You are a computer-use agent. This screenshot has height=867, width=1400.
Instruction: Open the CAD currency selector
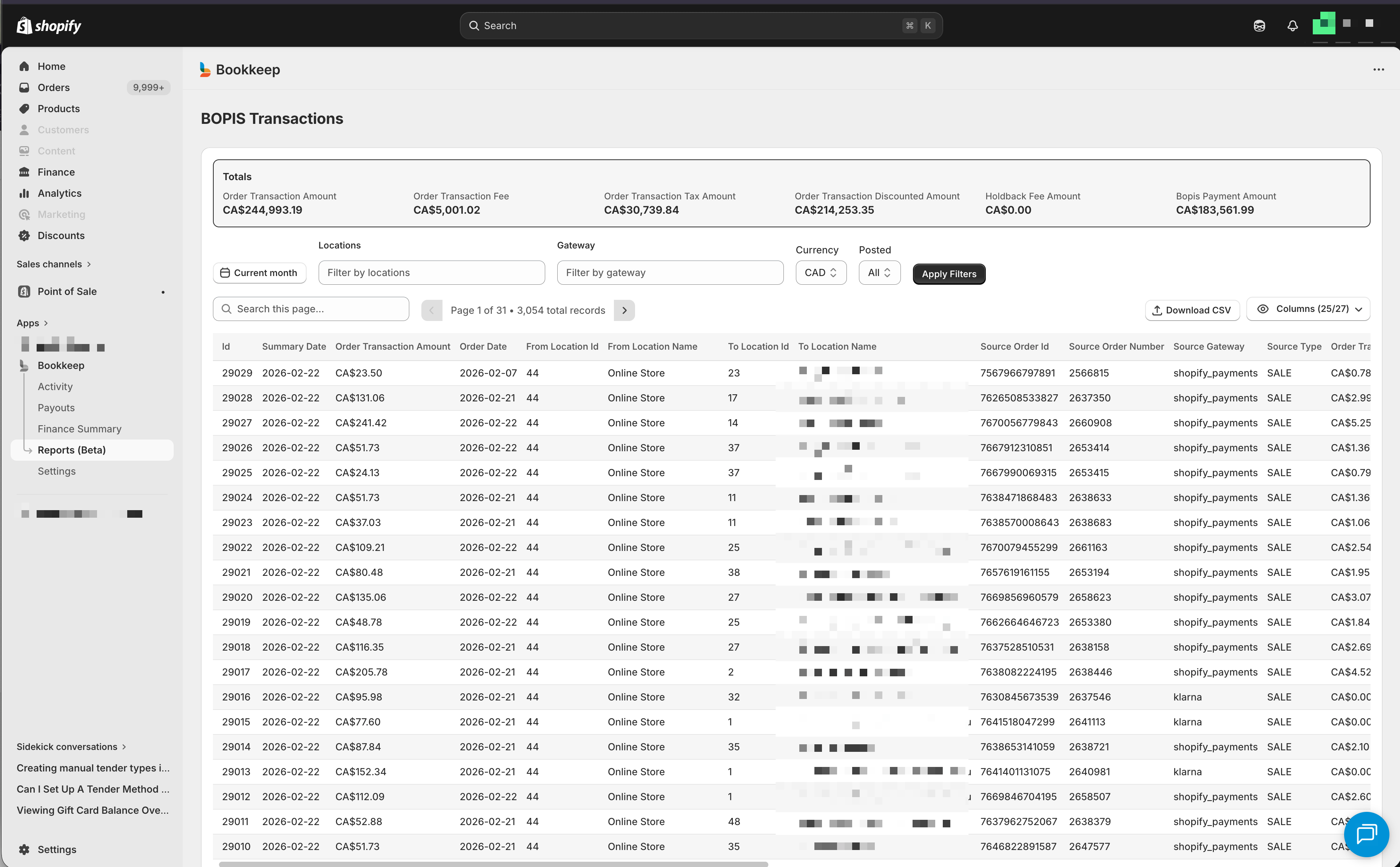[x=820, y=273]
